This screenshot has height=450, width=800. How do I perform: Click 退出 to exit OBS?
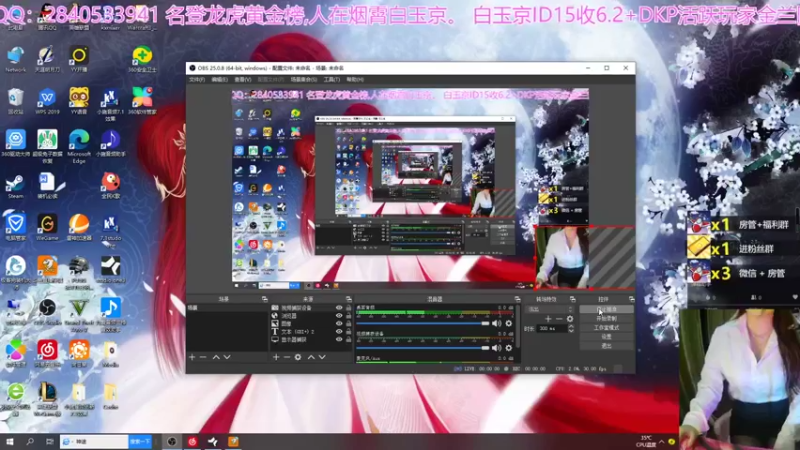(607, 346)
